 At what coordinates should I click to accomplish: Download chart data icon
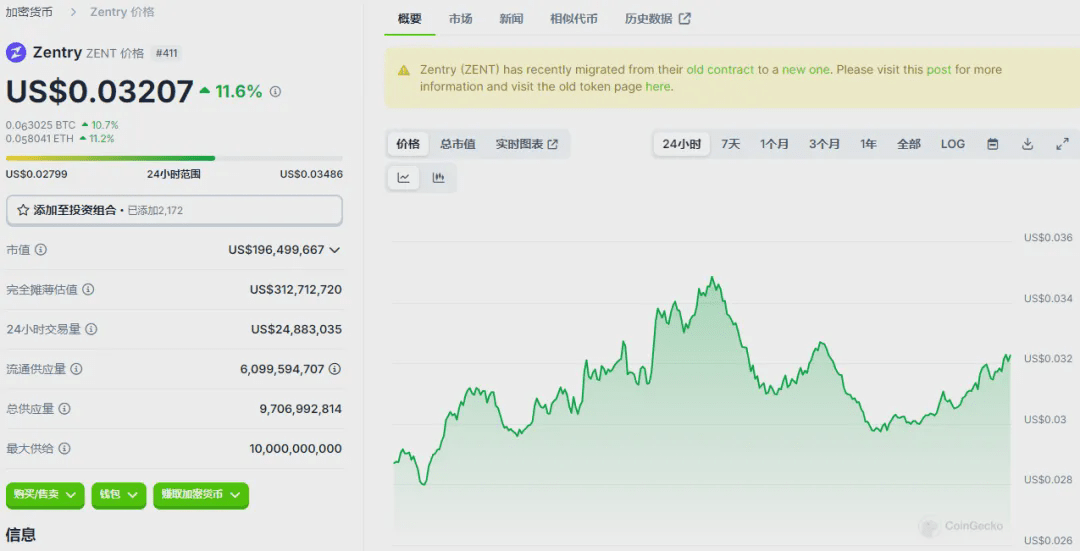(1028, 144)
